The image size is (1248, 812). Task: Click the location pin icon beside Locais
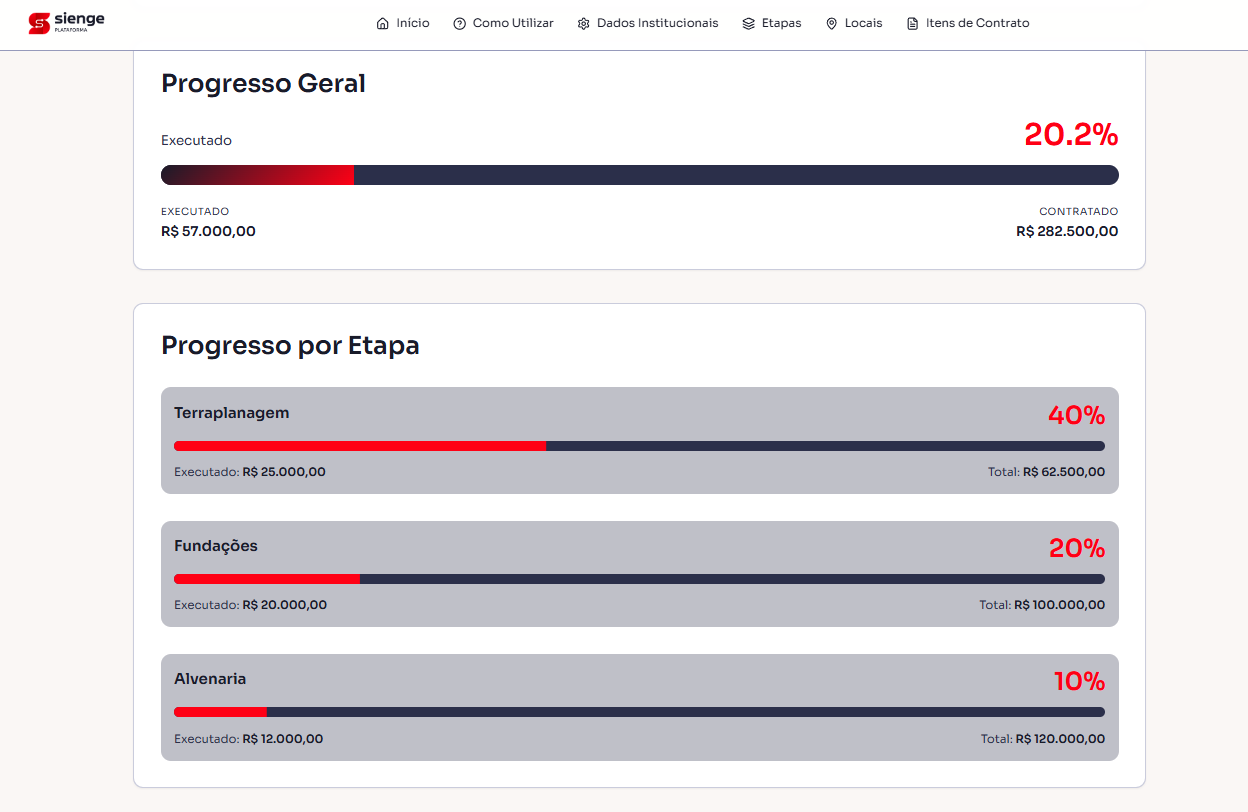831,23
